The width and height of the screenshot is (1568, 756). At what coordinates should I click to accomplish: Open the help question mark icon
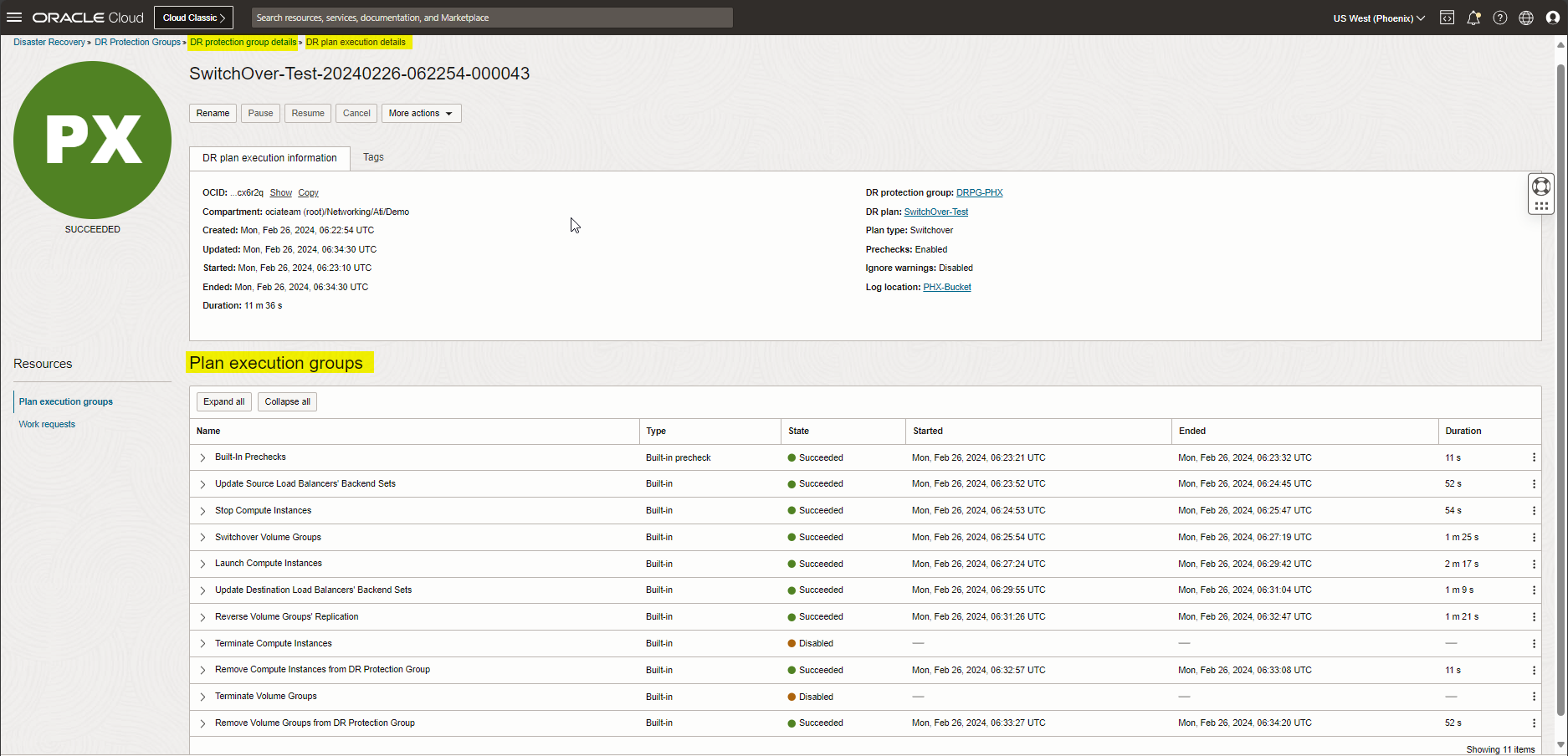coord(1500,18)
